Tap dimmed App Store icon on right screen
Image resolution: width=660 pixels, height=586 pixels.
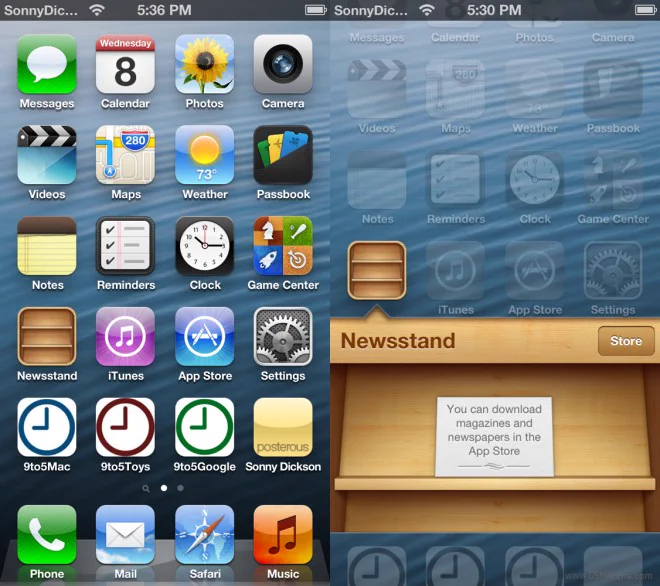[535, 270]
